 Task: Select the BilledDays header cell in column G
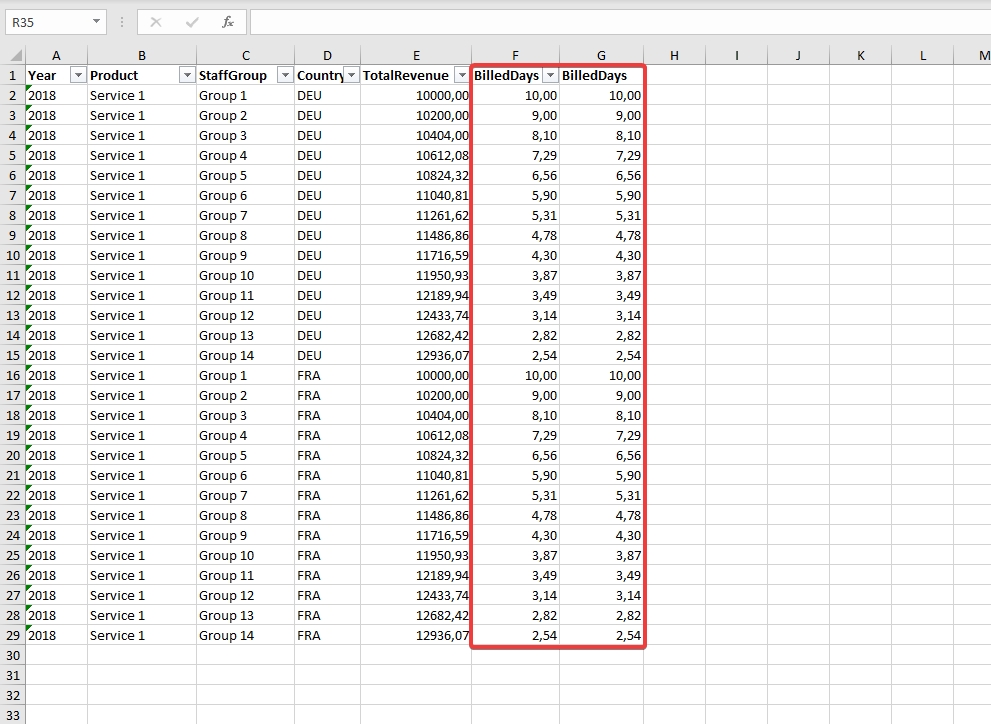(x=600, y=76)
